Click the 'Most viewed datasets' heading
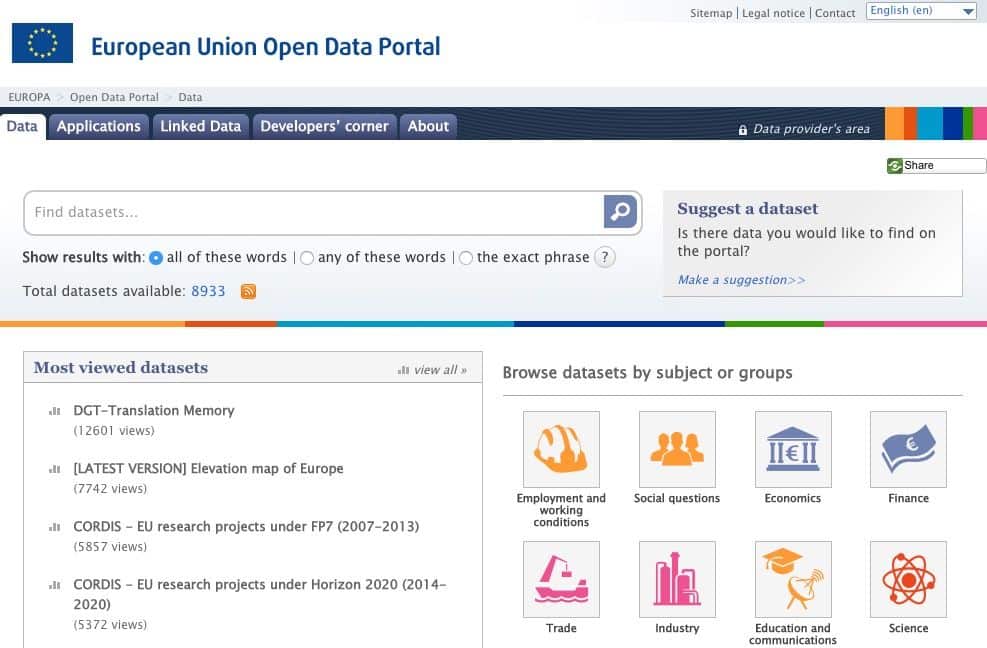This screenshot has height=648, width=987. click(121, 368)
